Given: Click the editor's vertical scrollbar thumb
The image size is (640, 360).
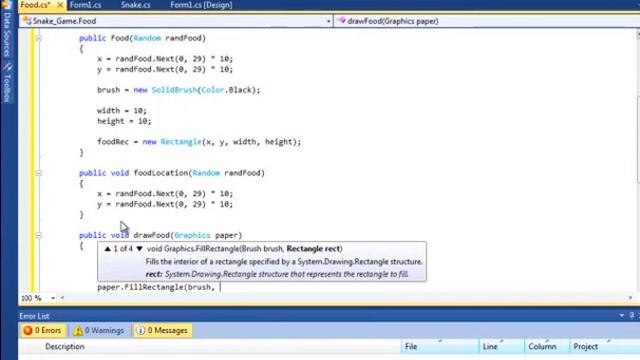Looking at the screenshot, I should point(638,139).
